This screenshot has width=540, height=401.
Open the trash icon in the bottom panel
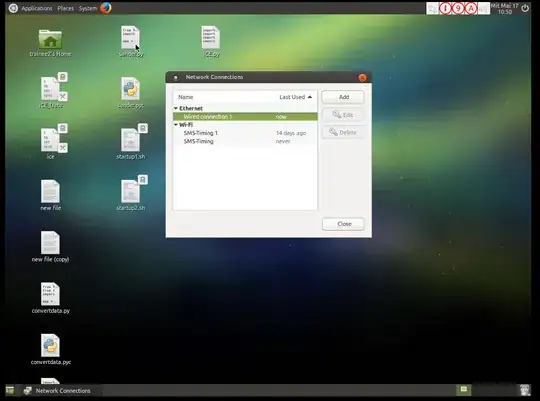[x=525, y=390]
